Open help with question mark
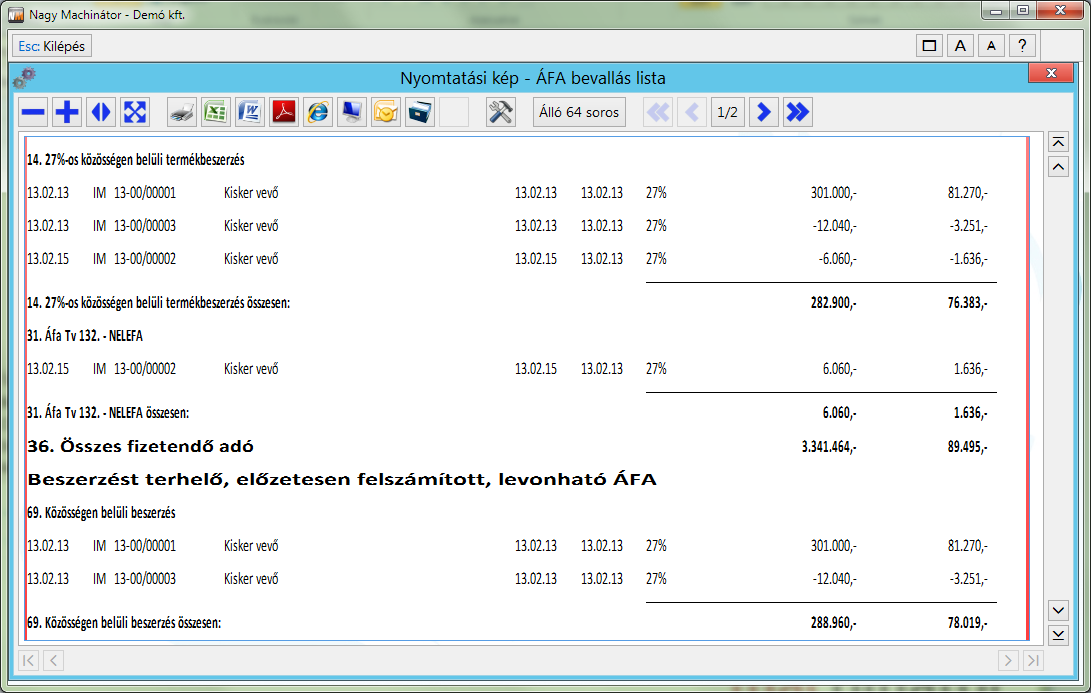The image size is (1091, 693). (x=1022, y=46)
